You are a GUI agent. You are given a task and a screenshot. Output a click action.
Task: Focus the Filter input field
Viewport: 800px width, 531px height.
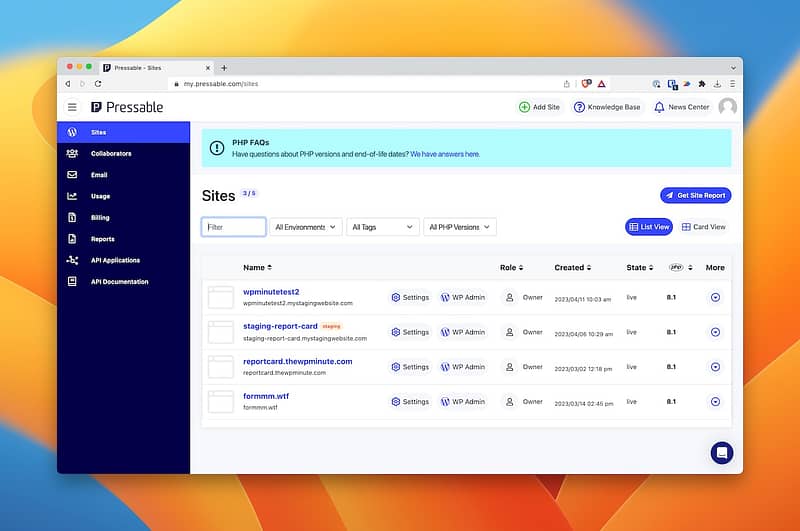pos(234,227)
